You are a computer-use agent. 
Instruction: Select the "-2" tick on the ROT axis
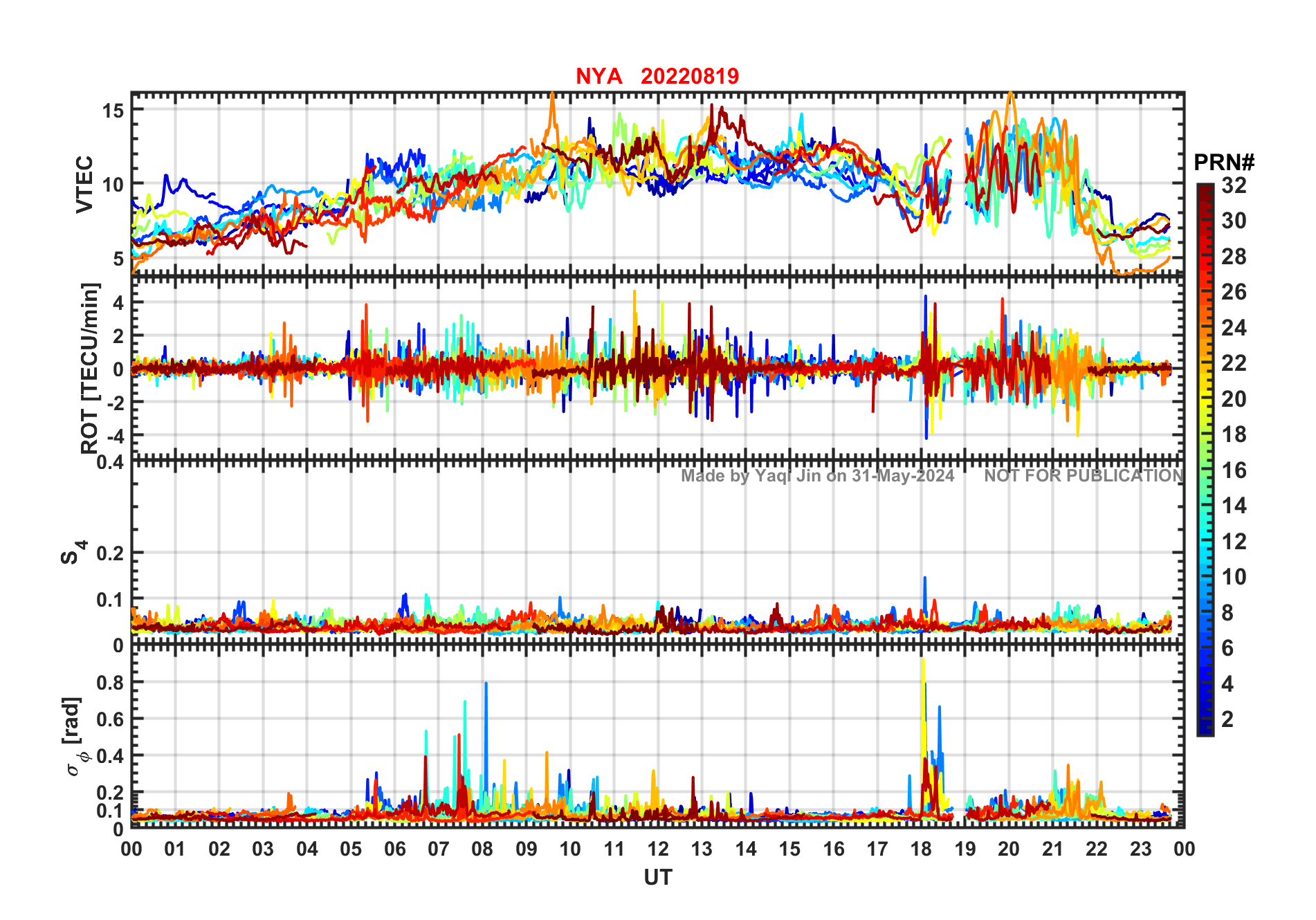point(116,402)
